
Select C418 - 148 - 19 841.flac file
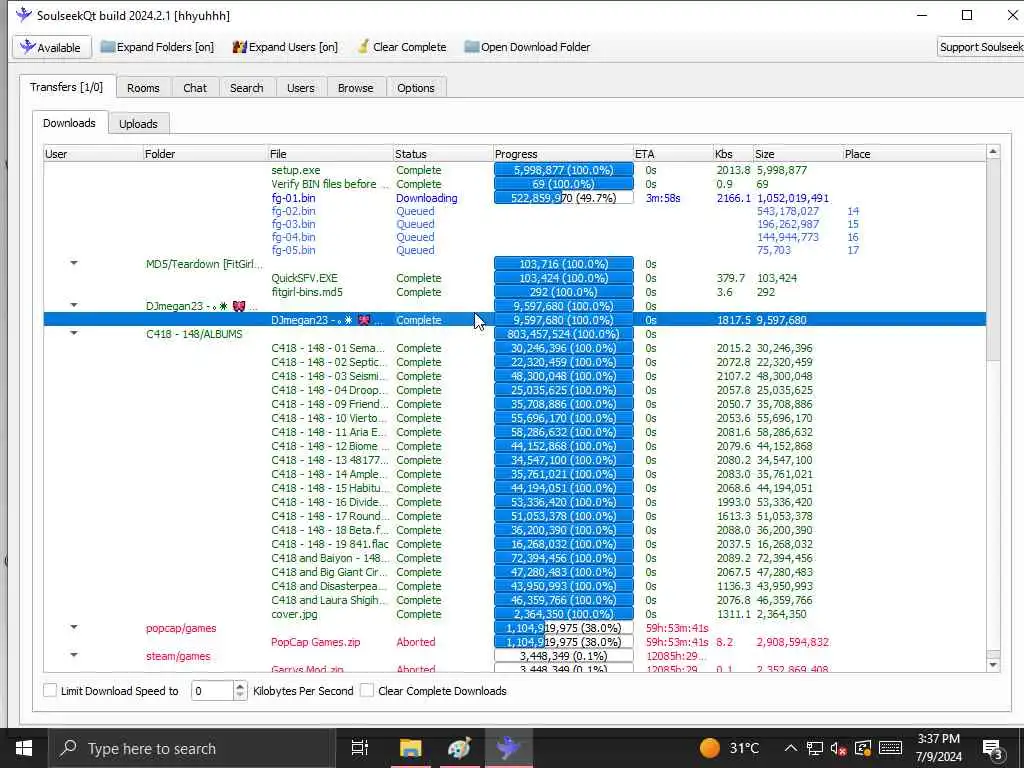tap(330, 544)
